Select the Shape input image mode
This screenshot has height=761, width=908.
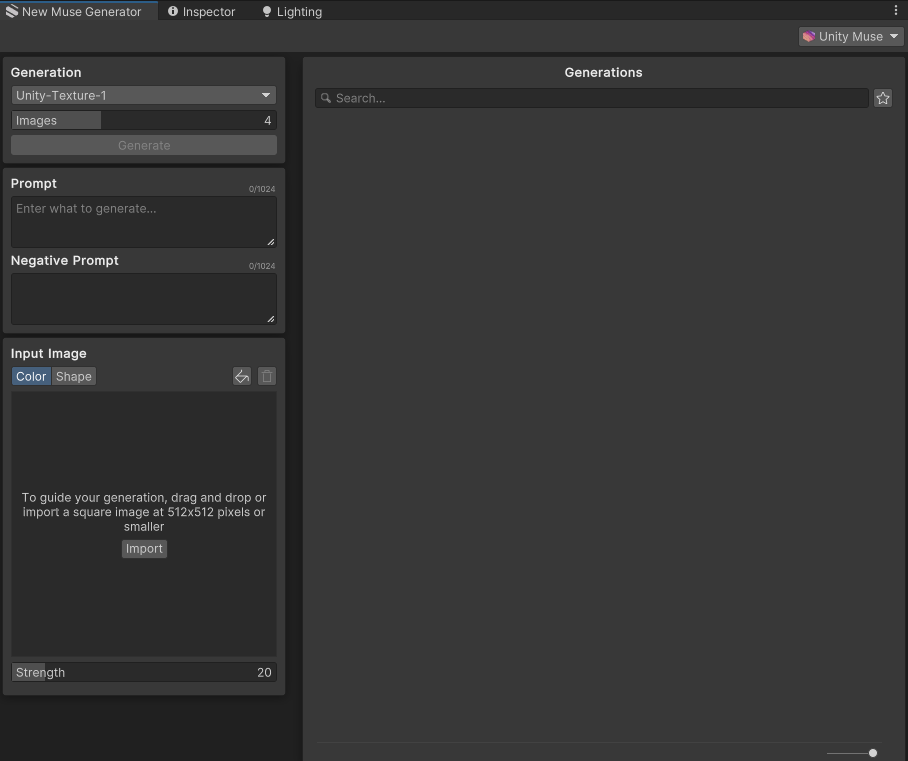74,376
